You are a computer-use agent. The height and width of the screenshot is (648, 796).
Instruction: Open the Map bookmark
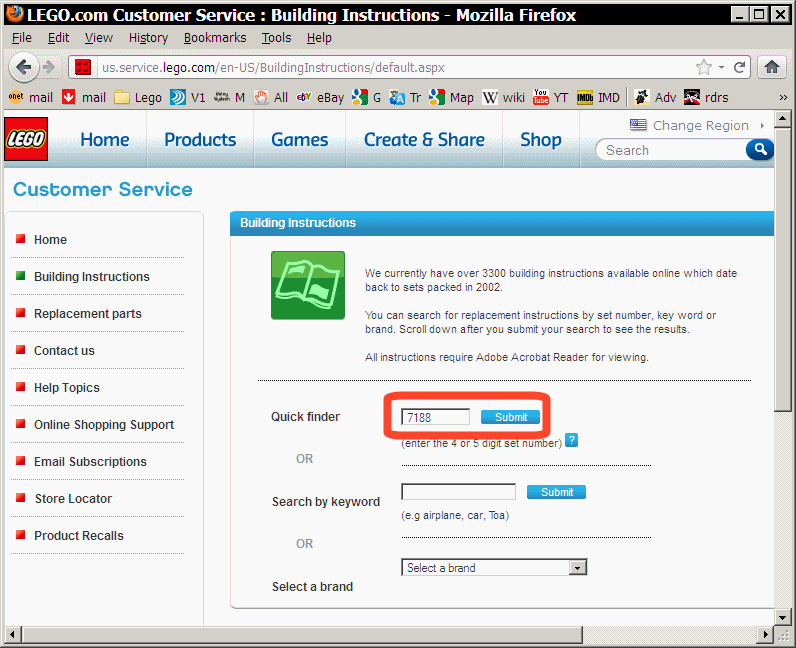(451, 97)
